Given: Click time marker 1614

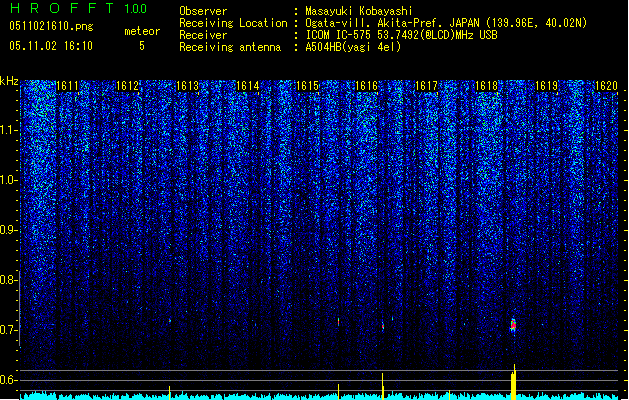Looking at the screenshot, I should coord(248,86).
